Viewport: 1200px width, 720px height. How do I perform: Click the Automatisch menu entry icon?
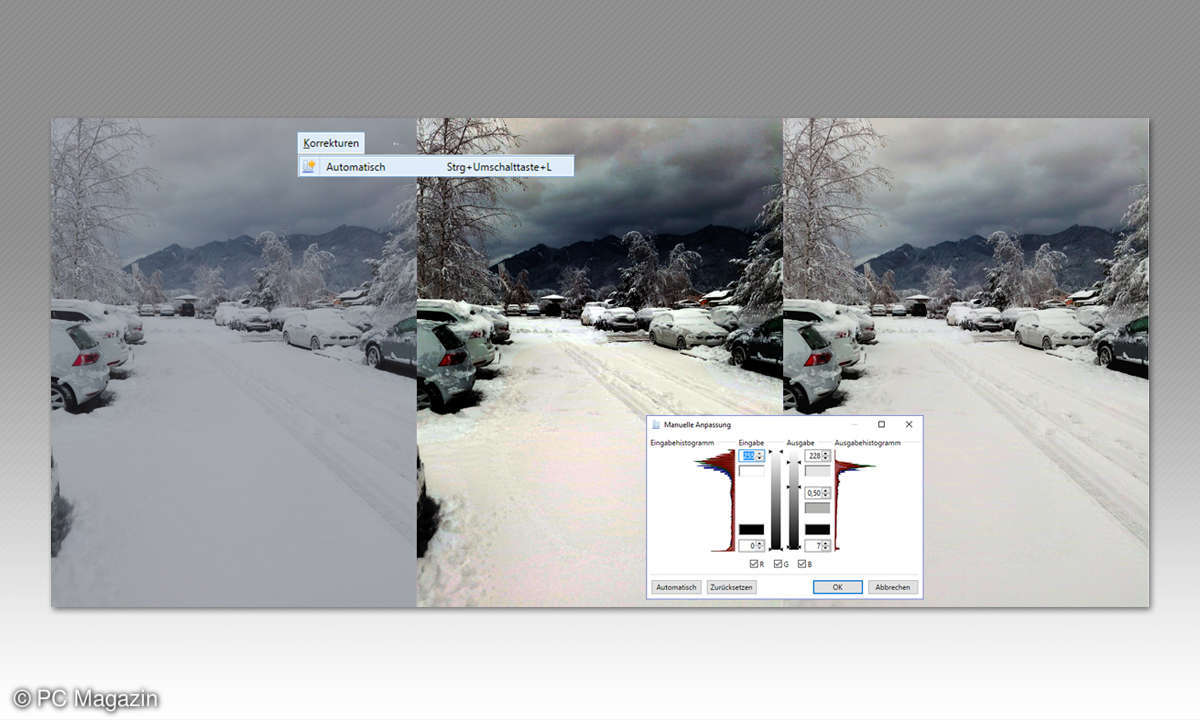(x=309, y=167)
